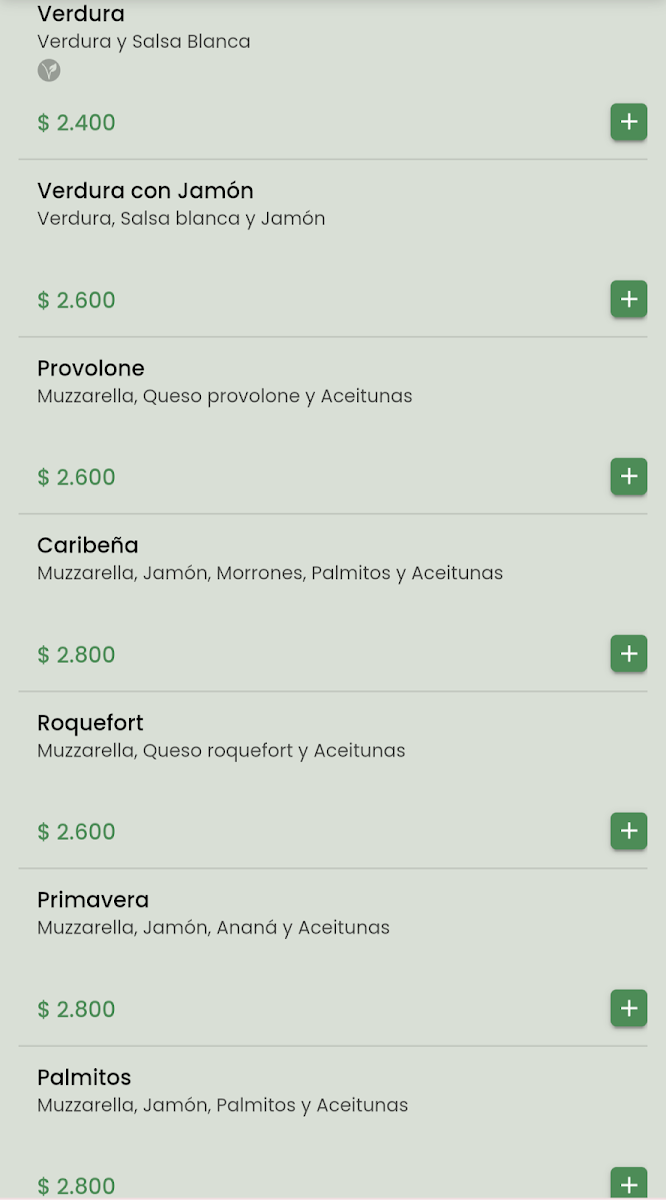Open the Primavera menu entry
The width and height of the screenshot is (666, 1200).
pos(93,899)
